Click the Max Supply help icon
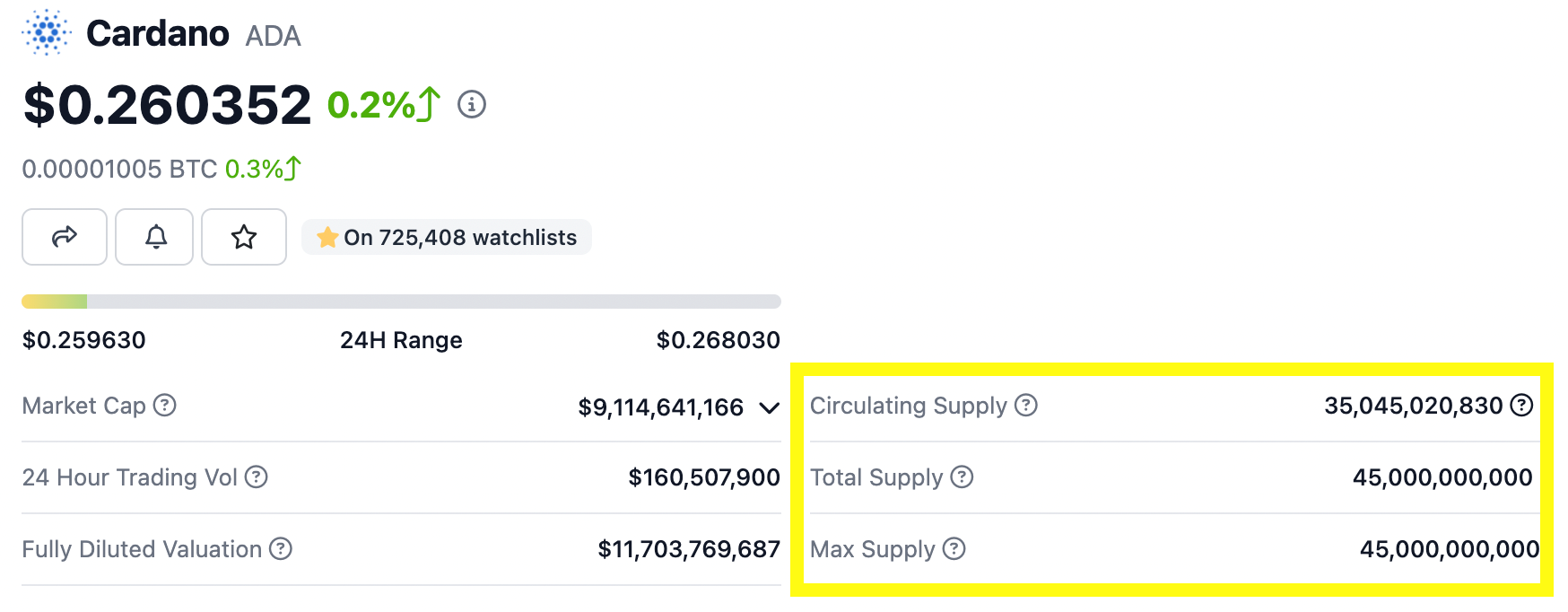Image resolution: width=1568 pixels, height=612 pixels. coord(954,549)
